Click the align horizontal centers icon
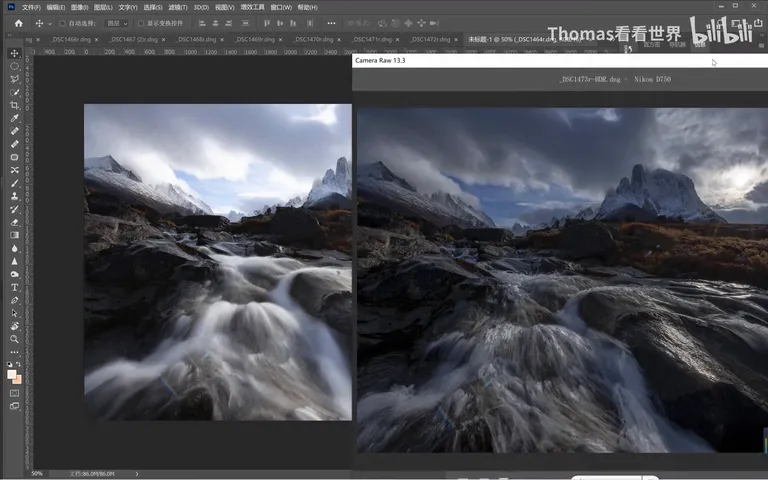Viewport: 768px width, 480px height. [215, 23]
